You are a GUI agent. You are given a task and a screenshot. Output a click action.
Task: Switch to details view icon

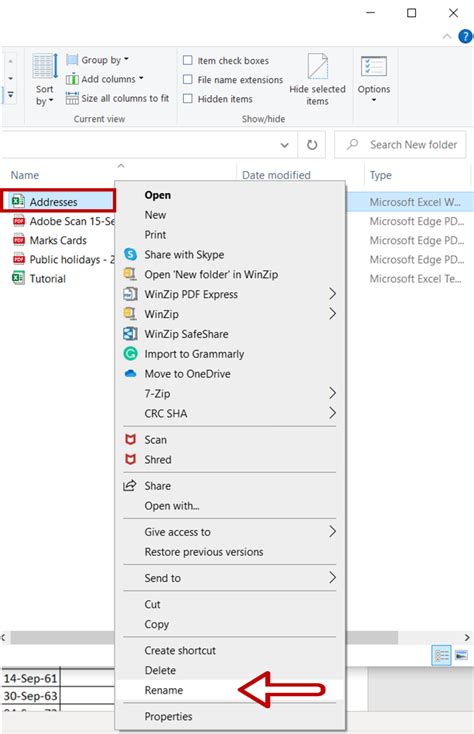441,655
